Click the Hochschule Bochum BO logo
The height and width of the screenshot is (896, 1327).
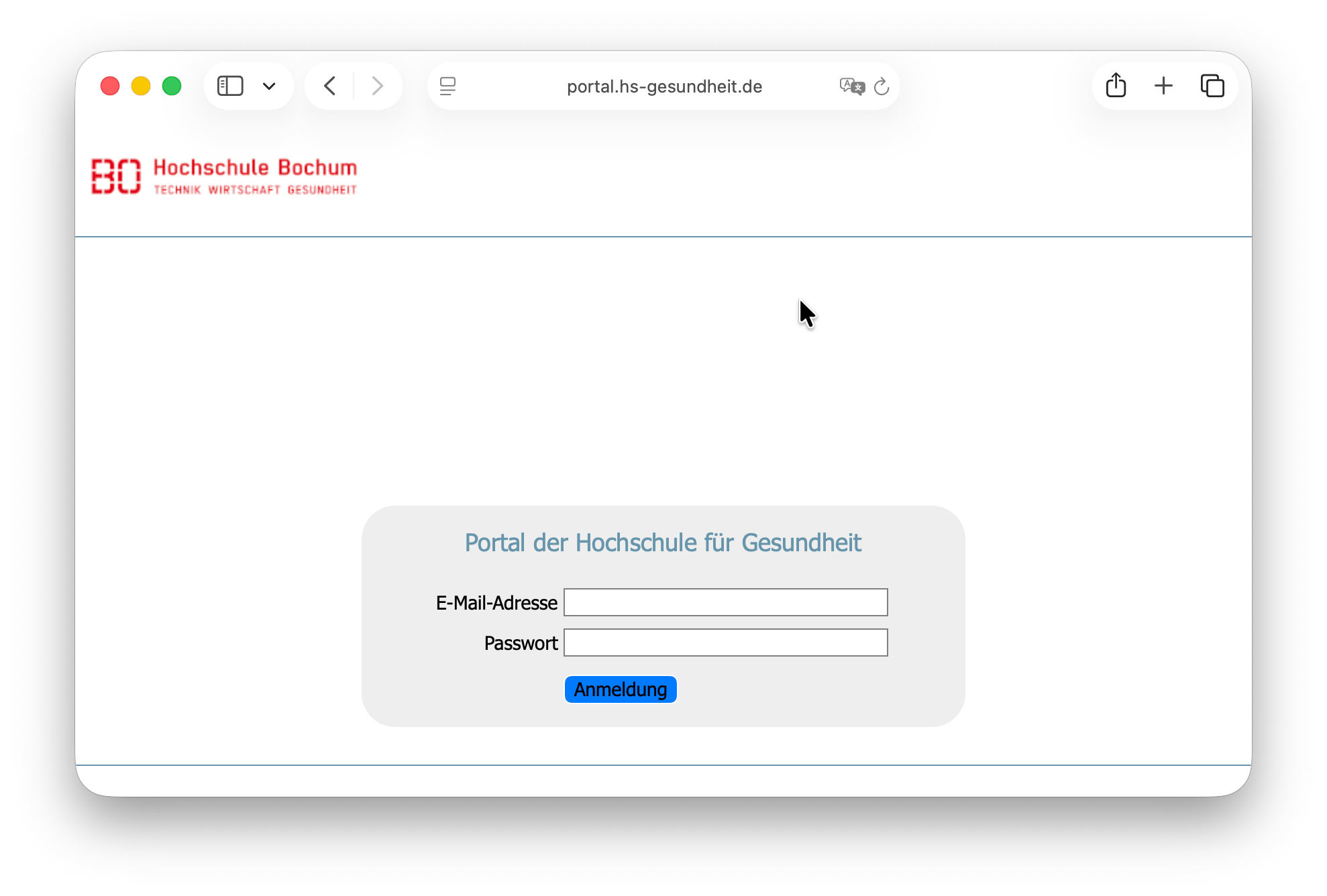pyautogui.click(x=116, y=176)
